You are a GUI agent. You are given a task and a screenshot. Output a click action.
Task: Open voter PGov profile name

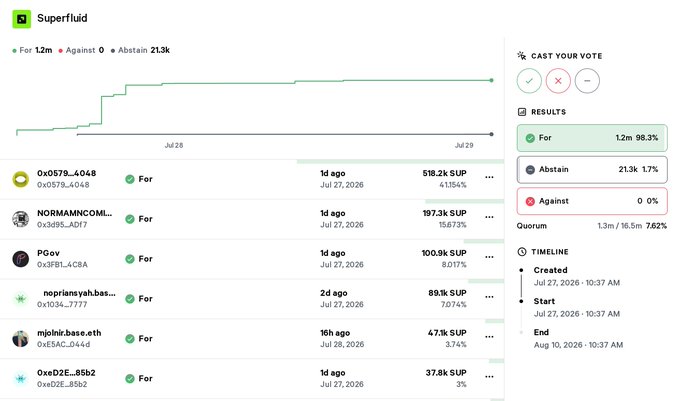click(48, 253)
